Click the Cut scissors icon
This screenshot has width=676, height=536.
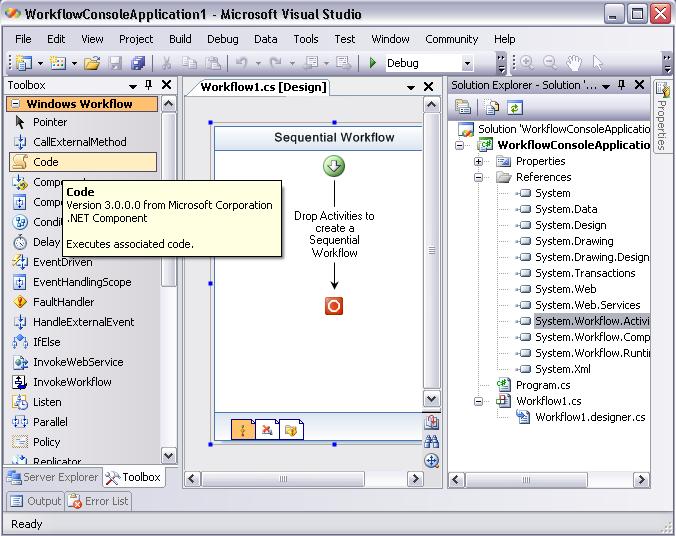click(166, 63)
